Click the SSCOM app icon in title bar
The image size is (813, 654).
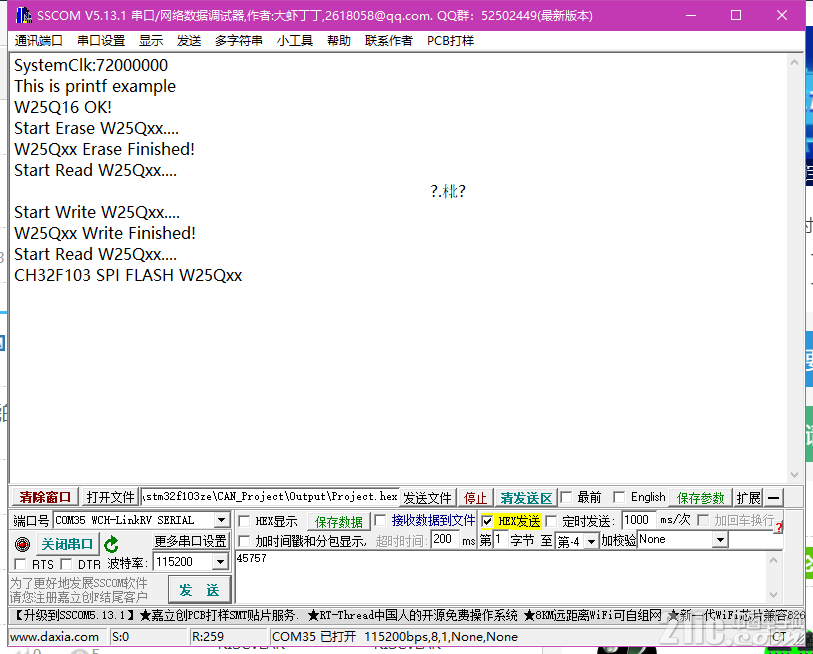(x=23, y=16)
